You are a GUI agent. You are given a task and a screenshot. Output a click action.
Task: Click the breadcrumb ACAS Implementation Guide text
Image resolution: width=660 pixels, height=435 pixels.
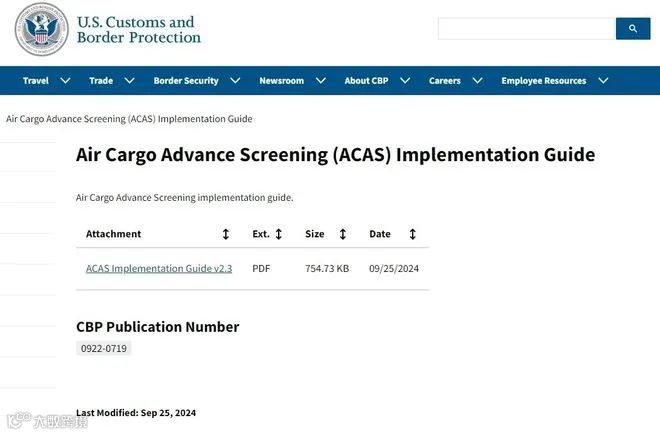tap(129, 119)
